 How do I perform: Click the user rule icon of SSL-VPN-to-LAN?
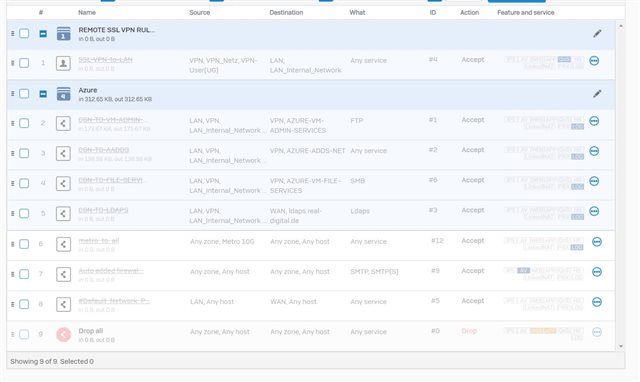tap(63, 63)
